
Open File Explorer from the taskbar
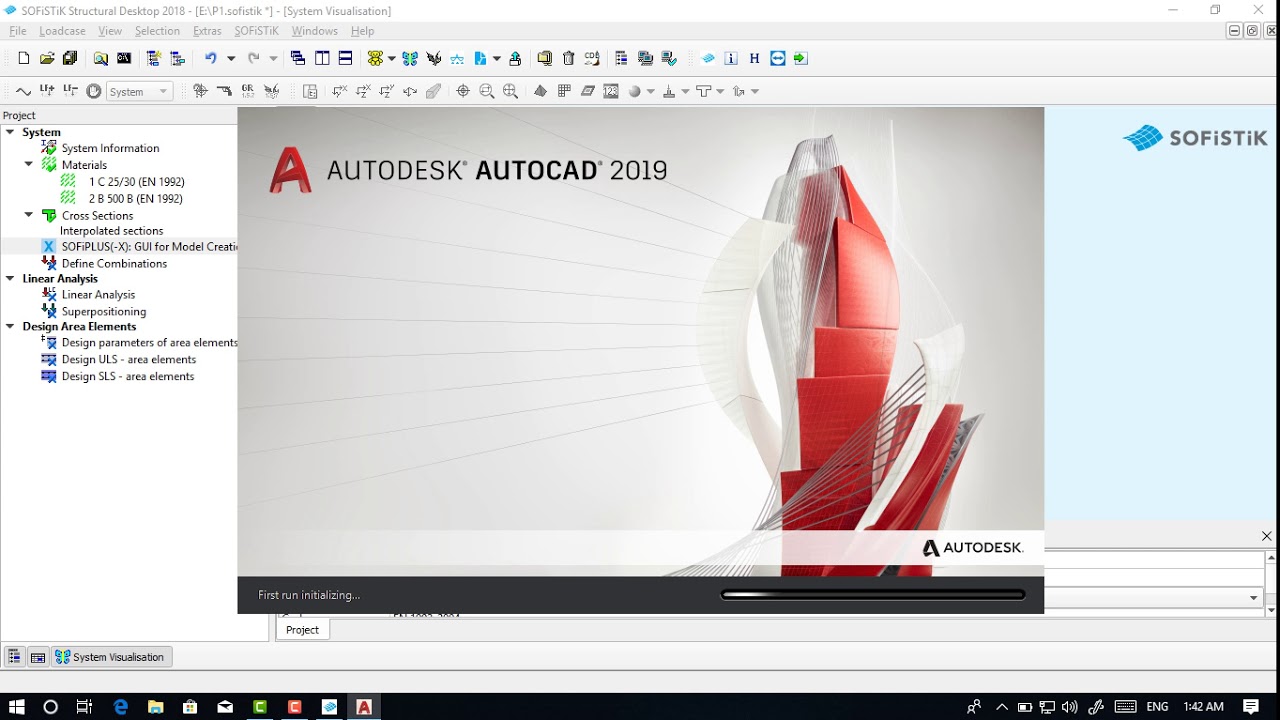(x=155, y=707)
